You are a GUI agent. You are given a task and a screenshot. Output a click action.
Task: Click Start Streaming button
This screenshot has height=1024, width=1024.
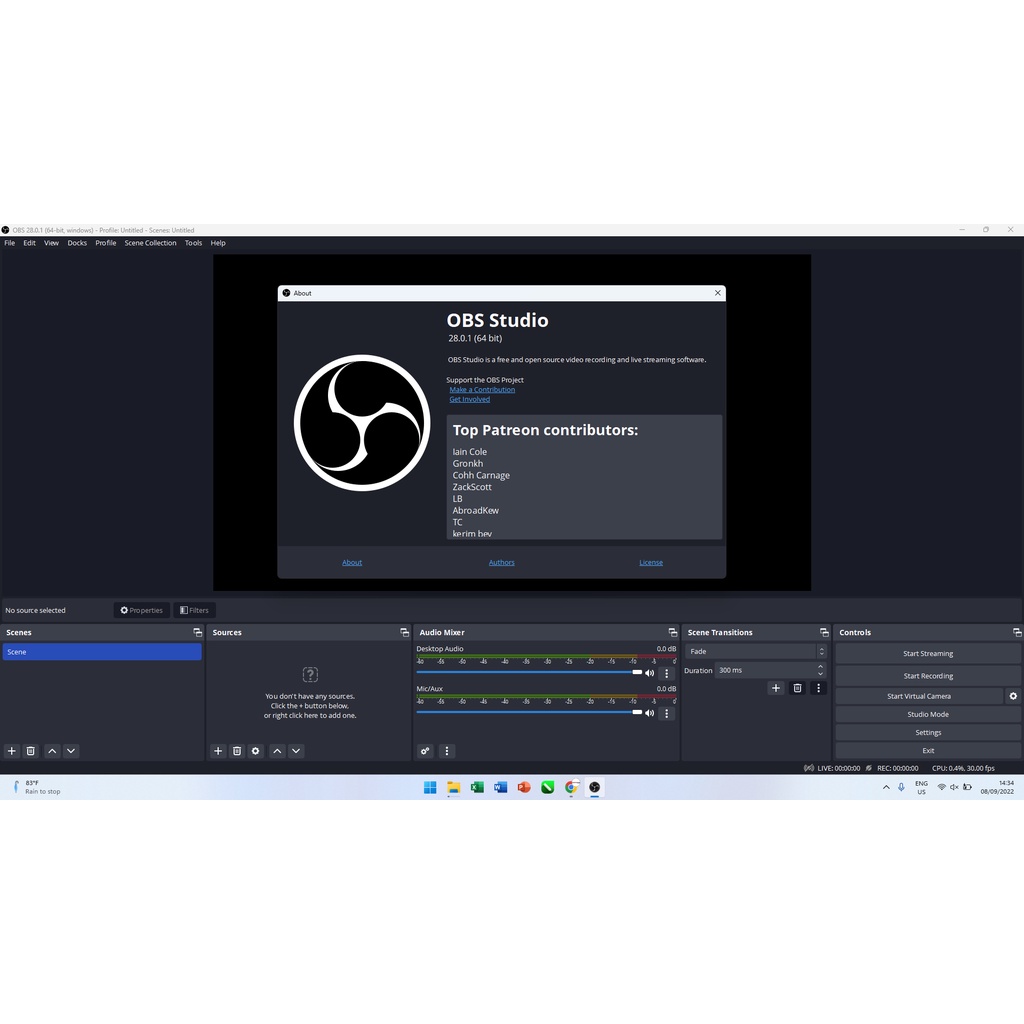928,653
